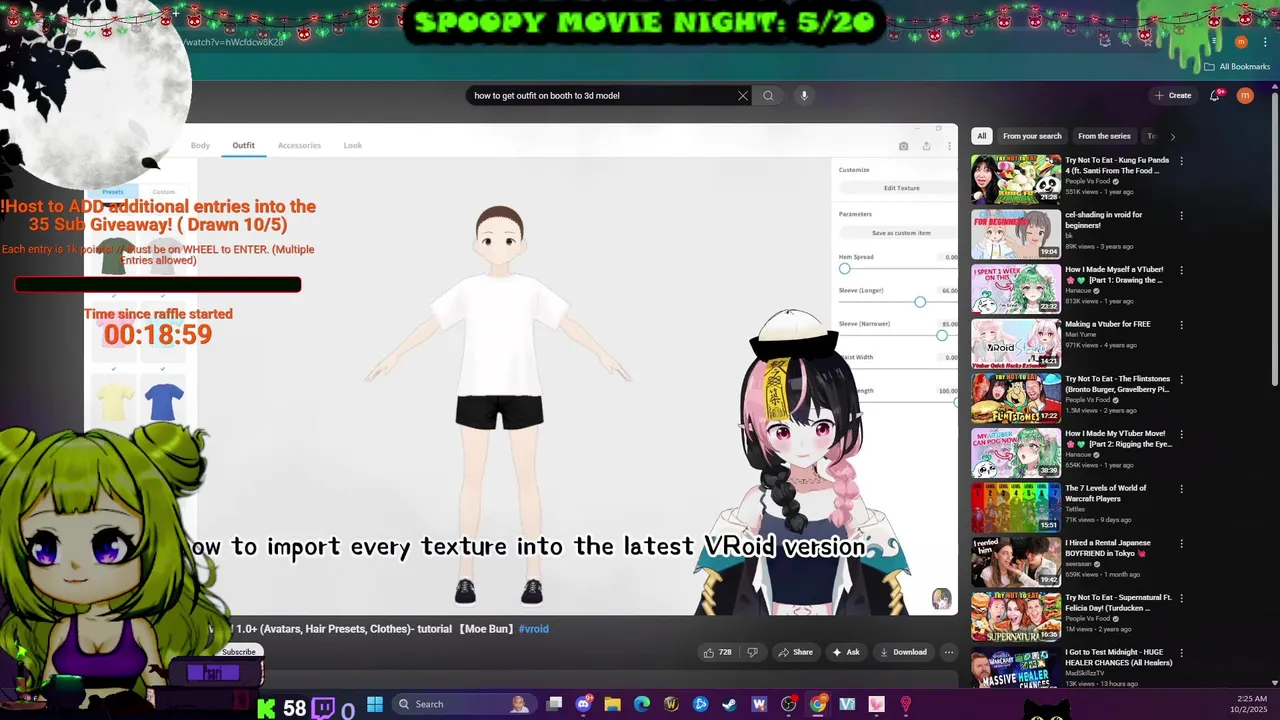The image size is (1280, 720).
Task: Switch to Body tab in VRoid
Action: coord(200,145)
